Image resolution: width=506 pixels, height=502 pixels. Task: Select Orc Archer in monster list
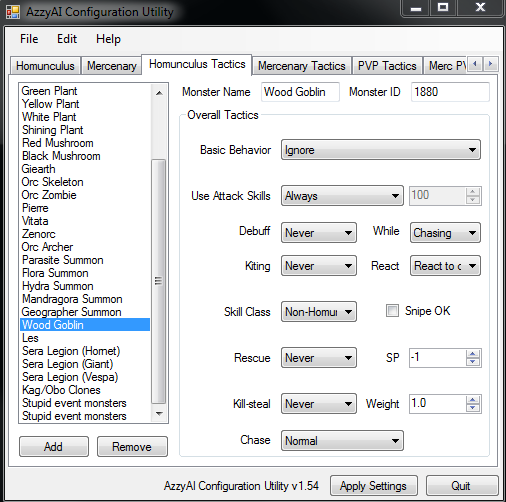[x=85, y=247]
